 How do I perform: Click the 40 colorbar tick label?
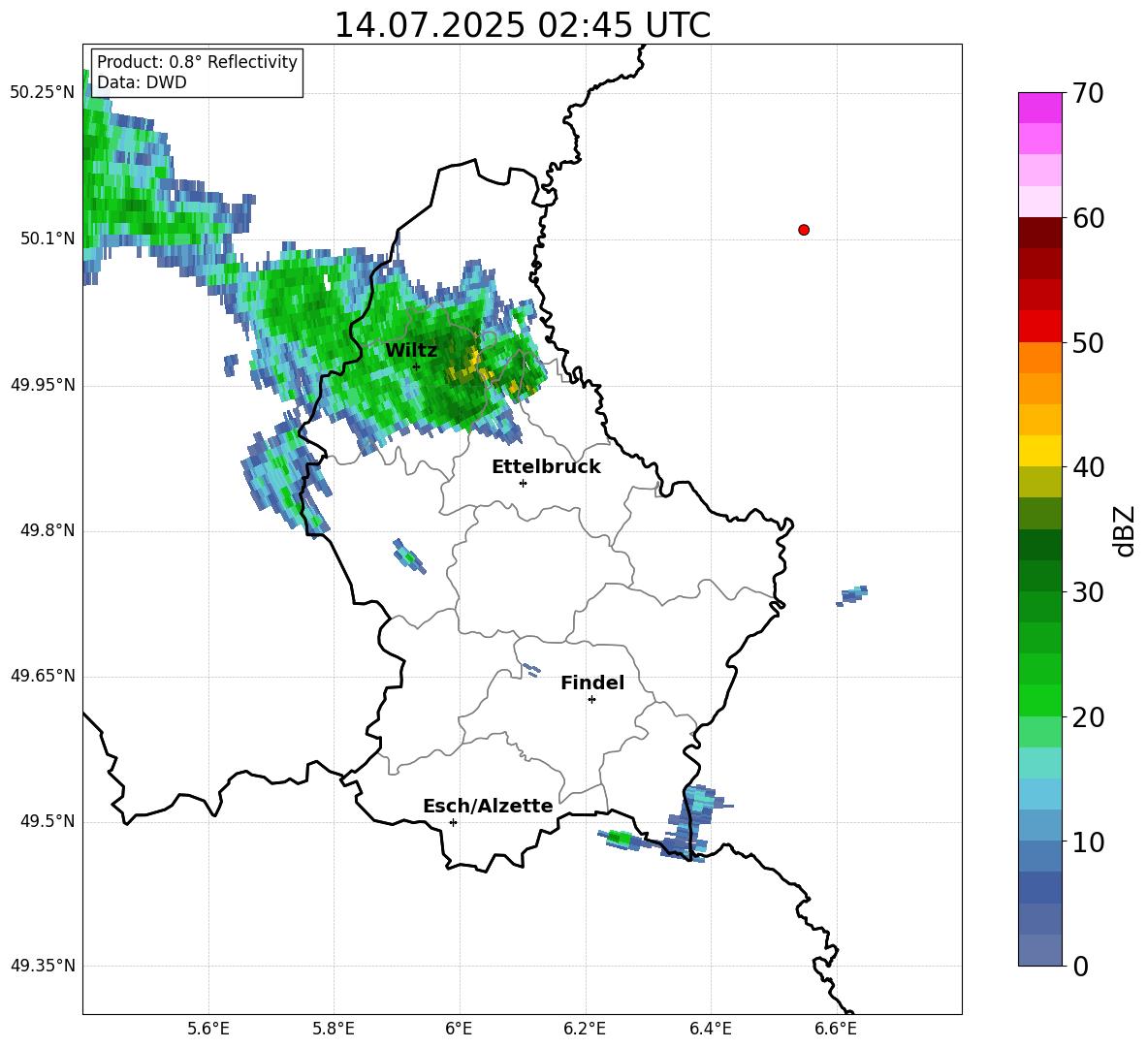pos(1088,467)
